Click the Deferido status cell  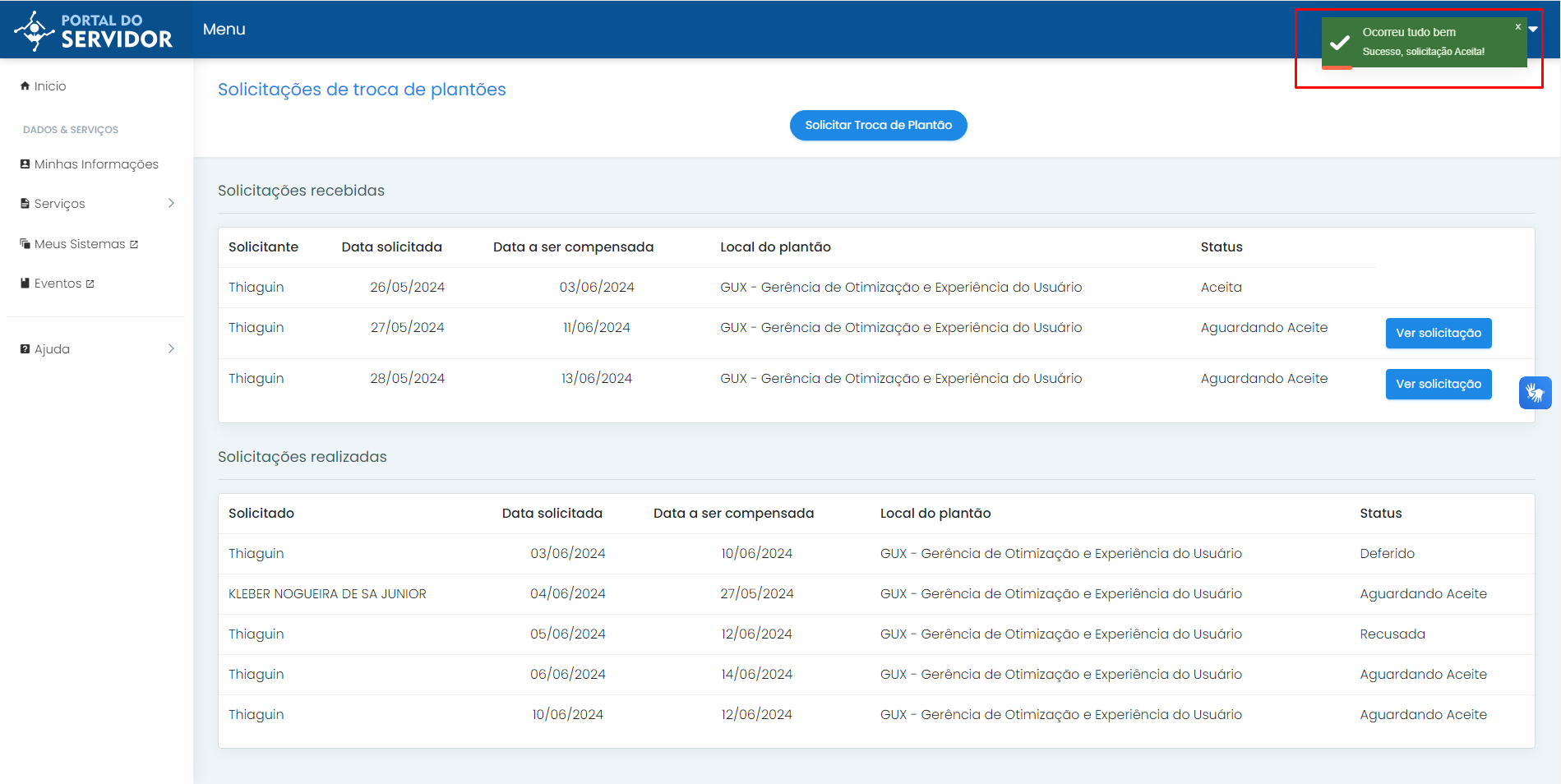click(x=1387, y=554)
